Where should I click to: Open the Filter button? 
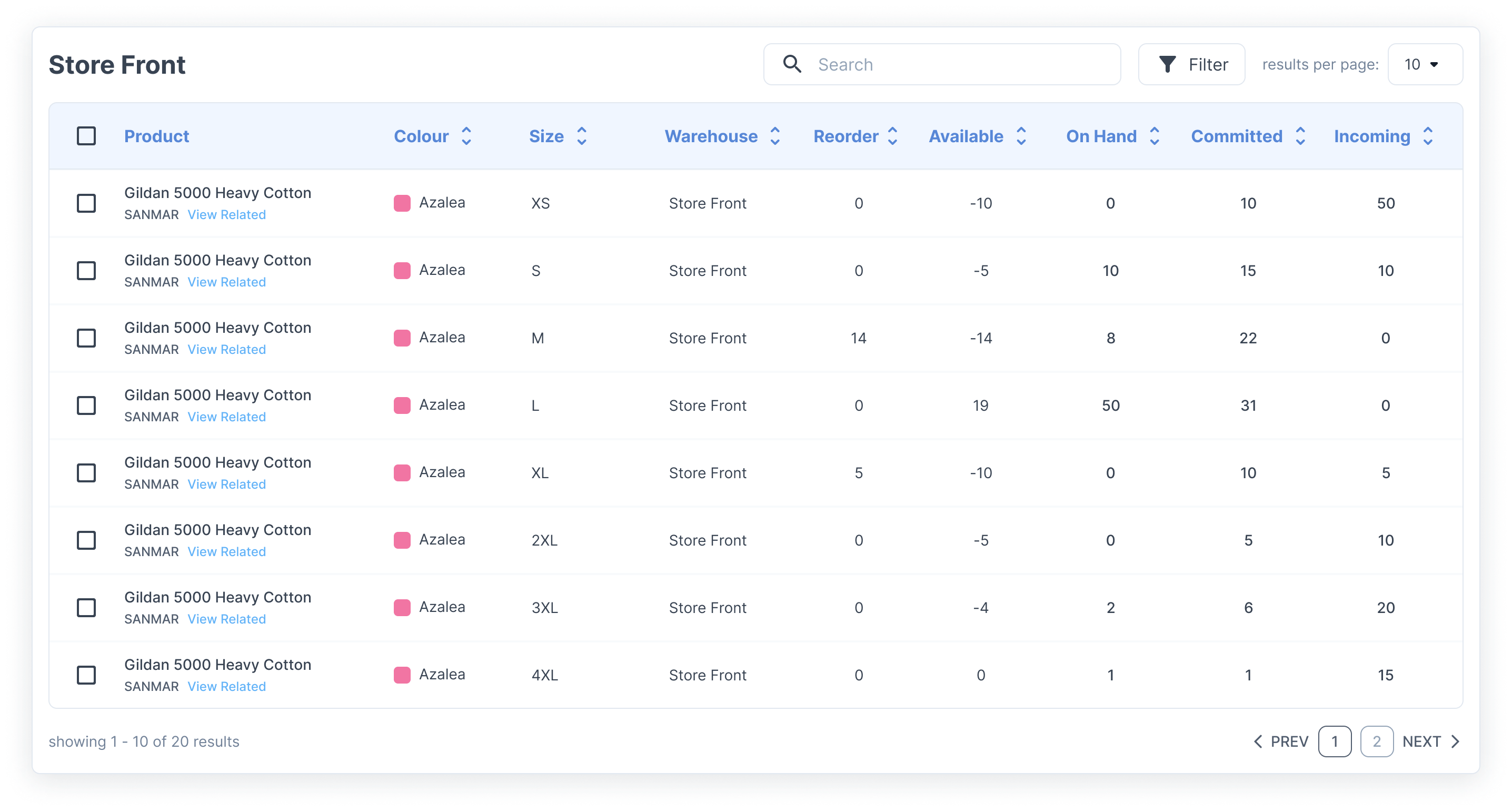click(x=1191, y=65)
